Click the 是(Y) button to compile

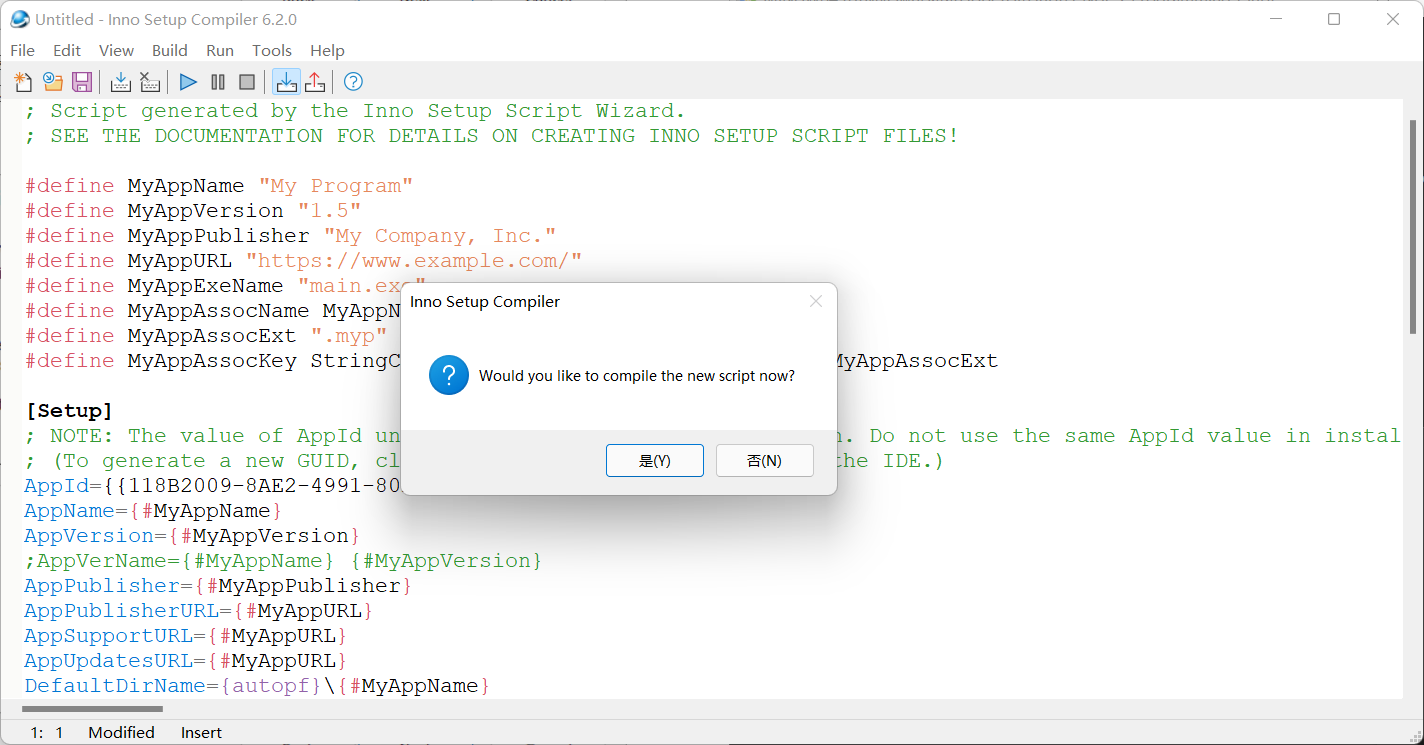click(654, 461)
